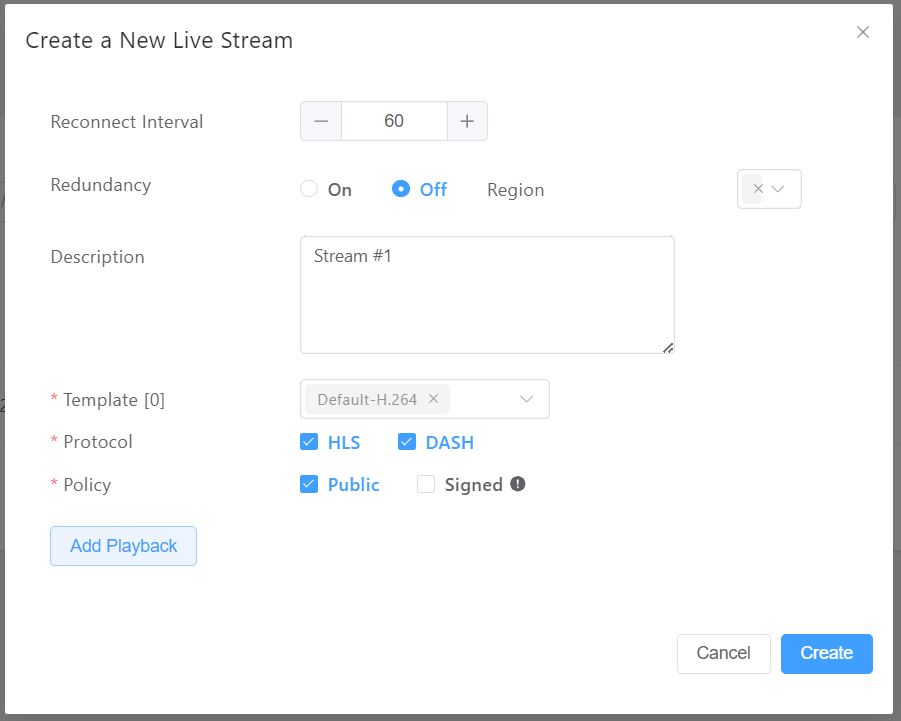Click inside the Description text area
Screen dimensions: 901x721
tap(487, 295)
